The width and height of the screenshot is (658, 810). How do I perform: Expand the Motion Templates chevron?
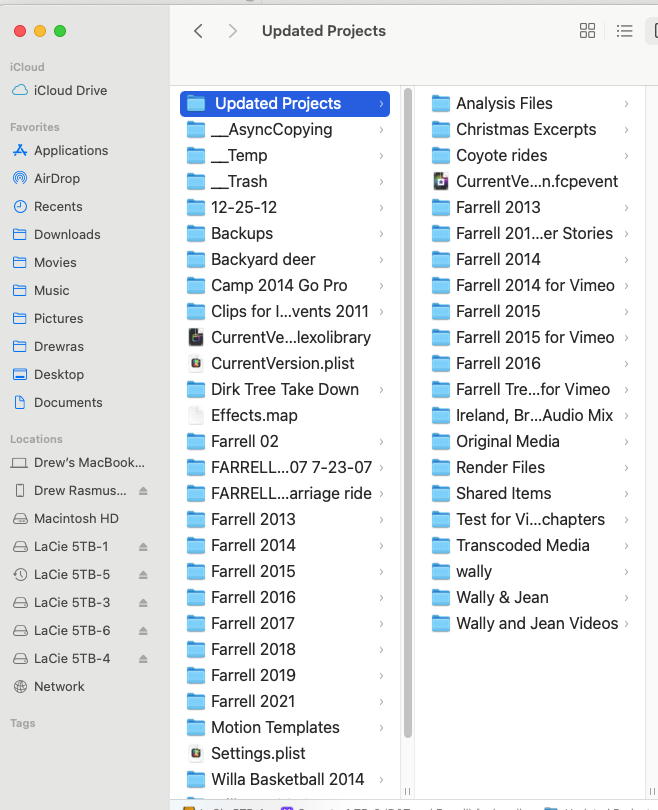pos(381,727)
